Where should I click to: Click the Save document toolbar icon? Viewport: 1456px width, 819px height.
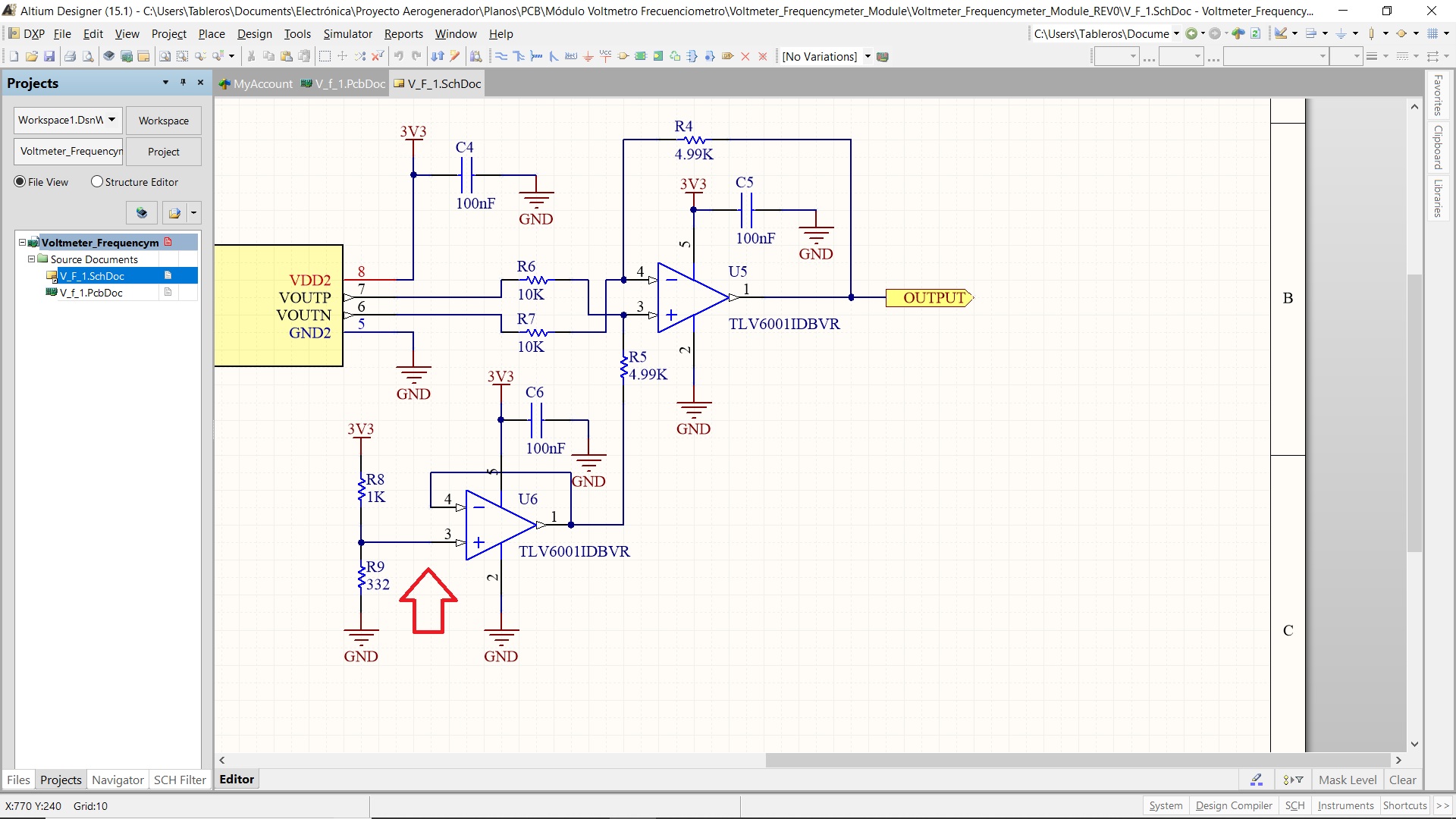click(49, 56)
